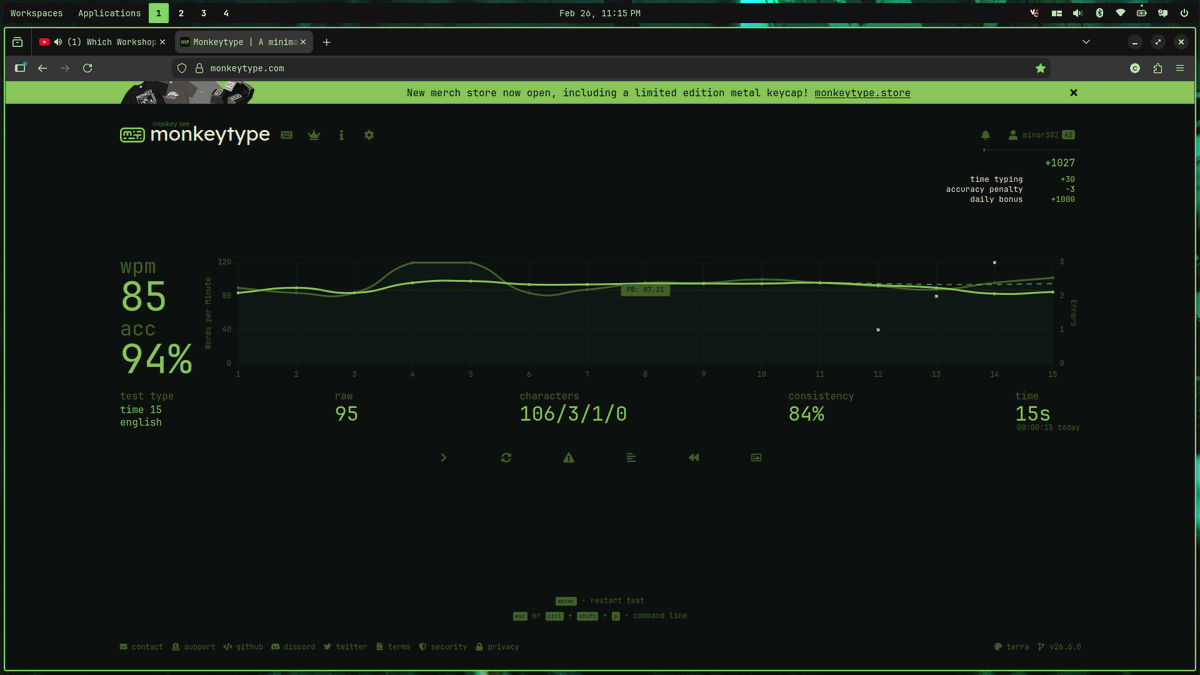The image size is (1200, 675).
Task: Open privacy link in footer
Action: 497,647
